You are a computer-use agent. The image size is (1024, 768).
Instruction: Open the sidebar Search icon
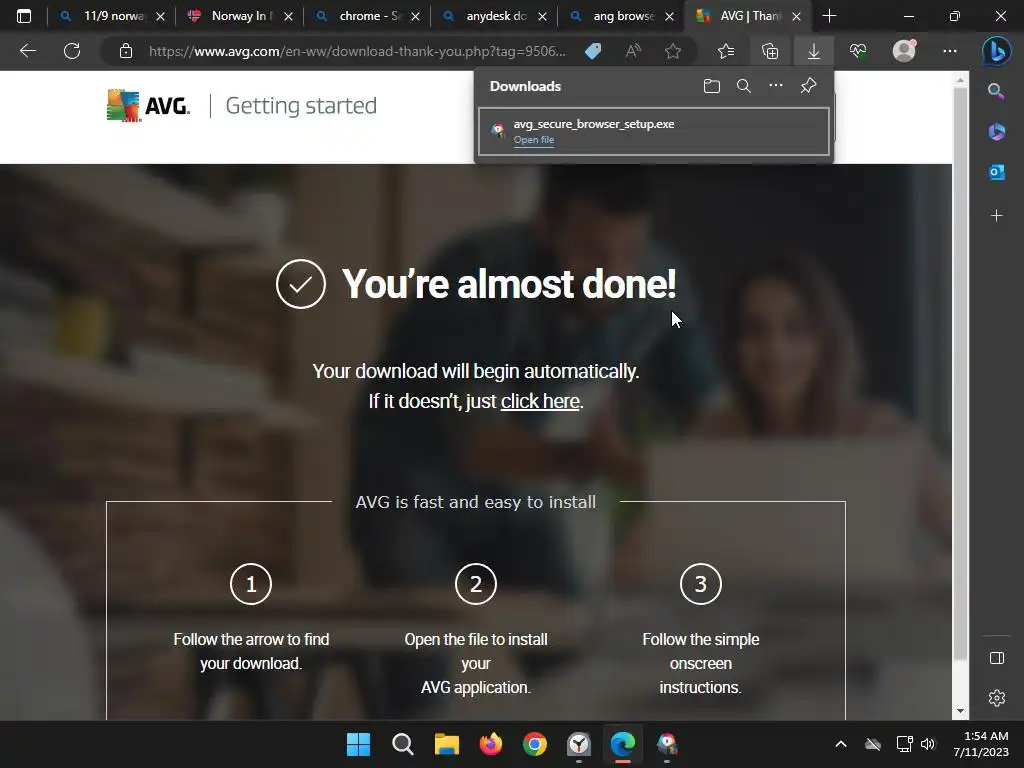997,91
